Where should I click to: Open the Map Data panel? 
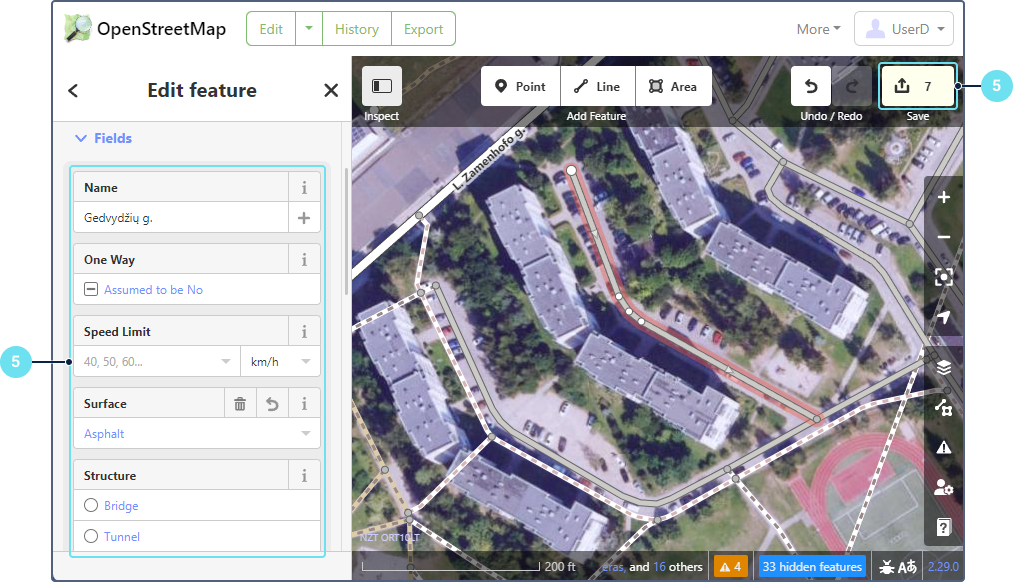click(x=944, y=407)
